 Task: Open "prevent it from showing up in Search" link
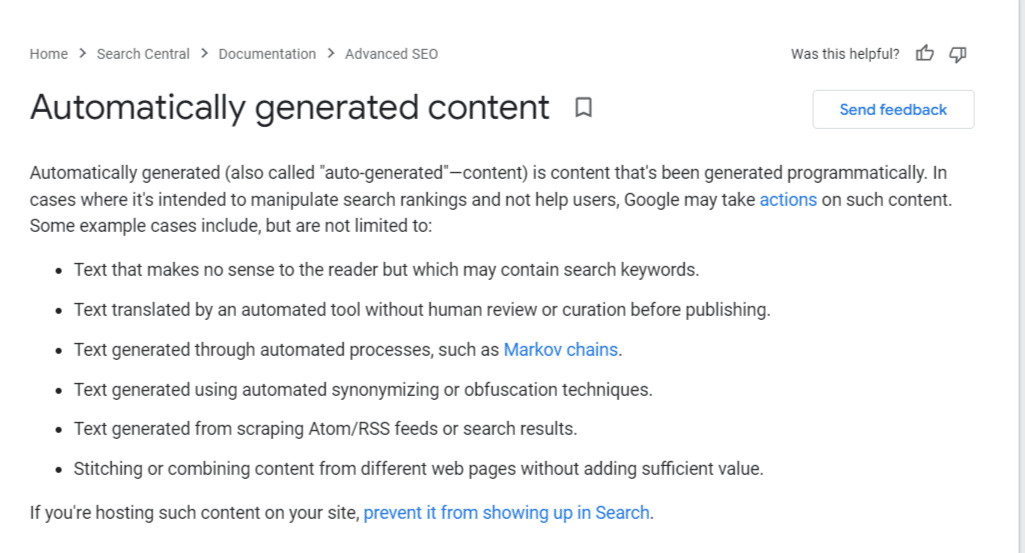[x=507, y=513]
